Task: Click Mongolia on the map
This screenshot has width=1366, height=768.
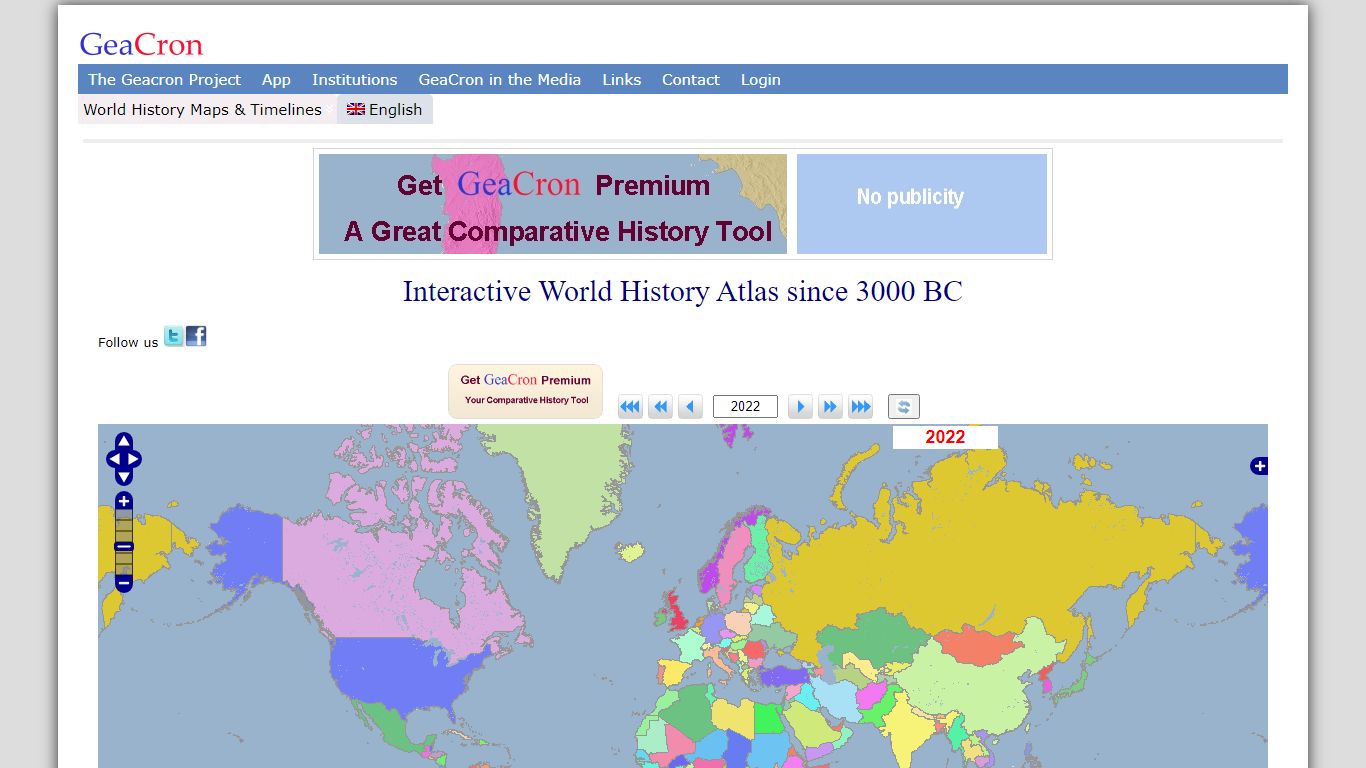Action: [980, 645]
